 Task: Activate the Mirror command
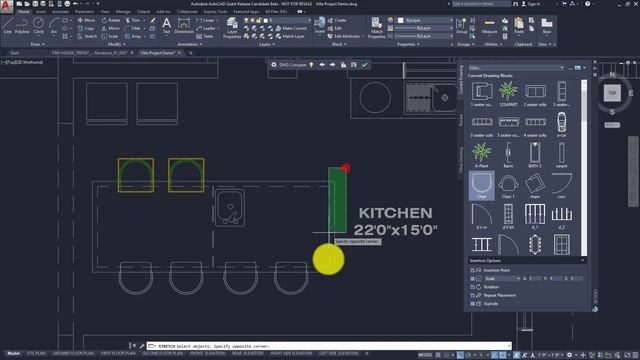point(111,28)
